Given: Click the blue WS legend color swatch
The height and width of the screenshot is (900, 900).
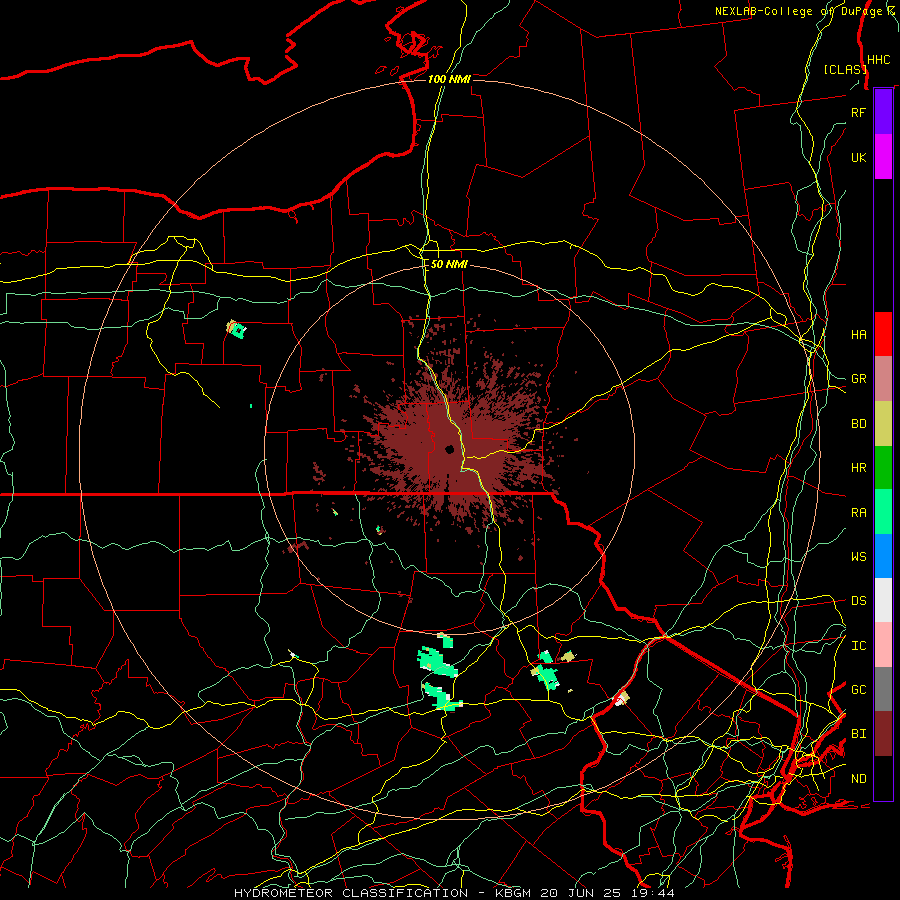Looking at the screenshot, I should [883, 556].
